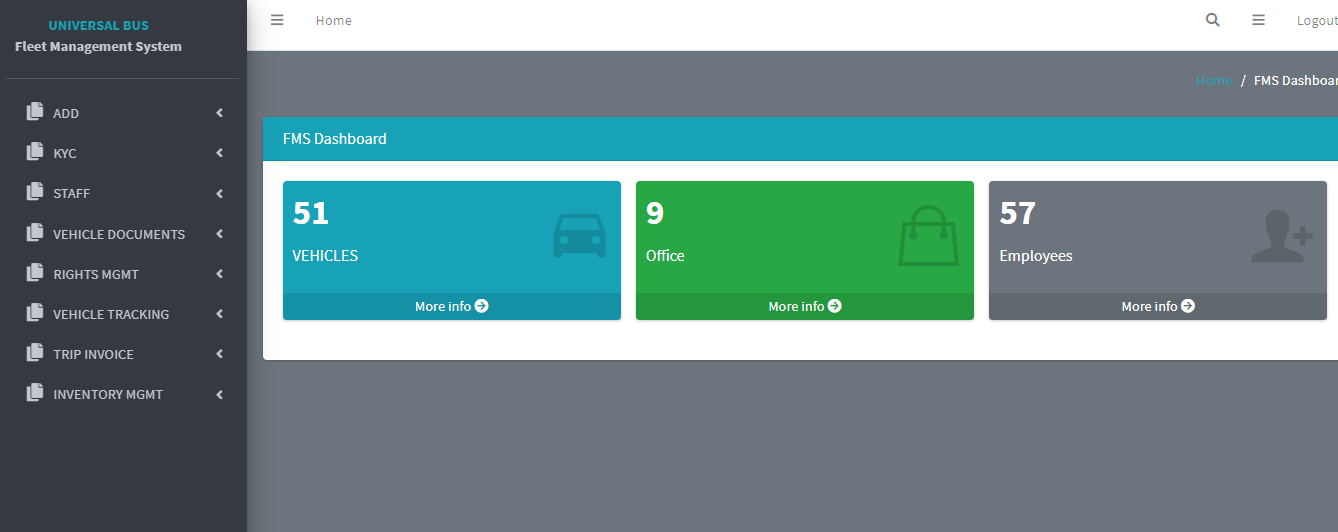This screenshot has height=532, width=1338.
Task: Expand the VEHICLE DOCUMENTS chevron
Action: pos(219,234)
